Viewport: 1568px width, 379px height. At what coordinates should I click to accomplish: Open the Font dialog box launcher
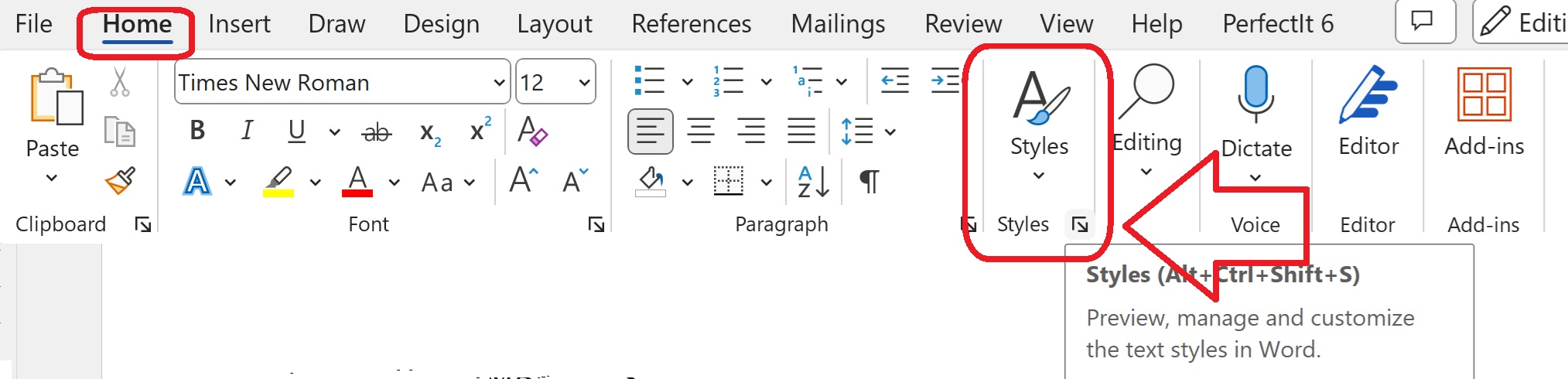pos(596,224)
